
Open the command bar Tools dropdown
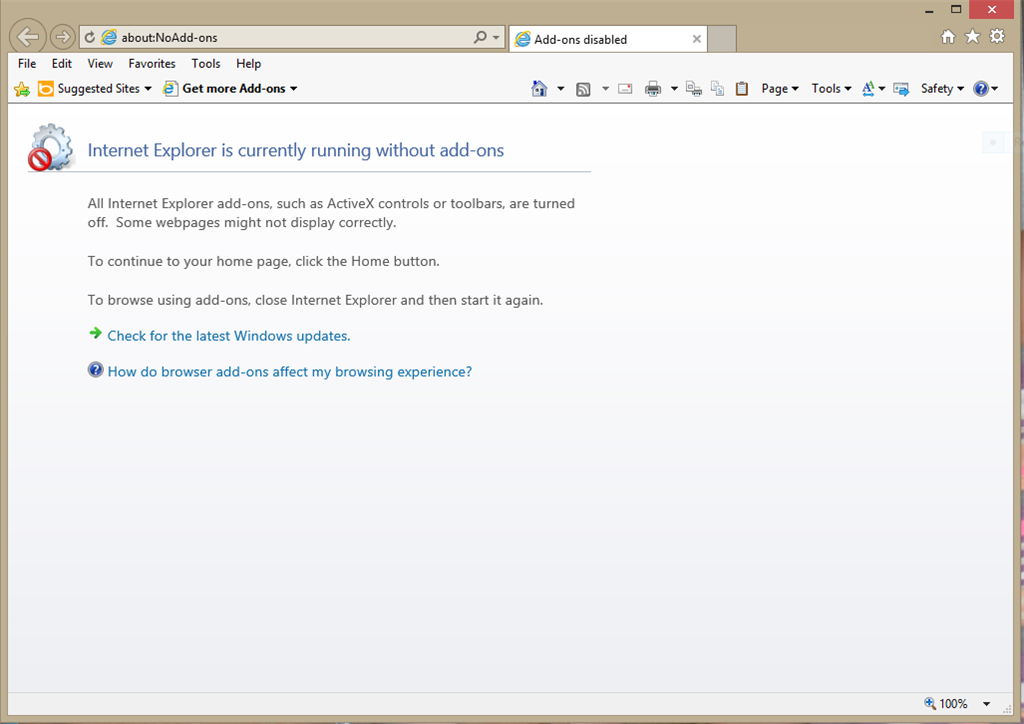point(831,89)
